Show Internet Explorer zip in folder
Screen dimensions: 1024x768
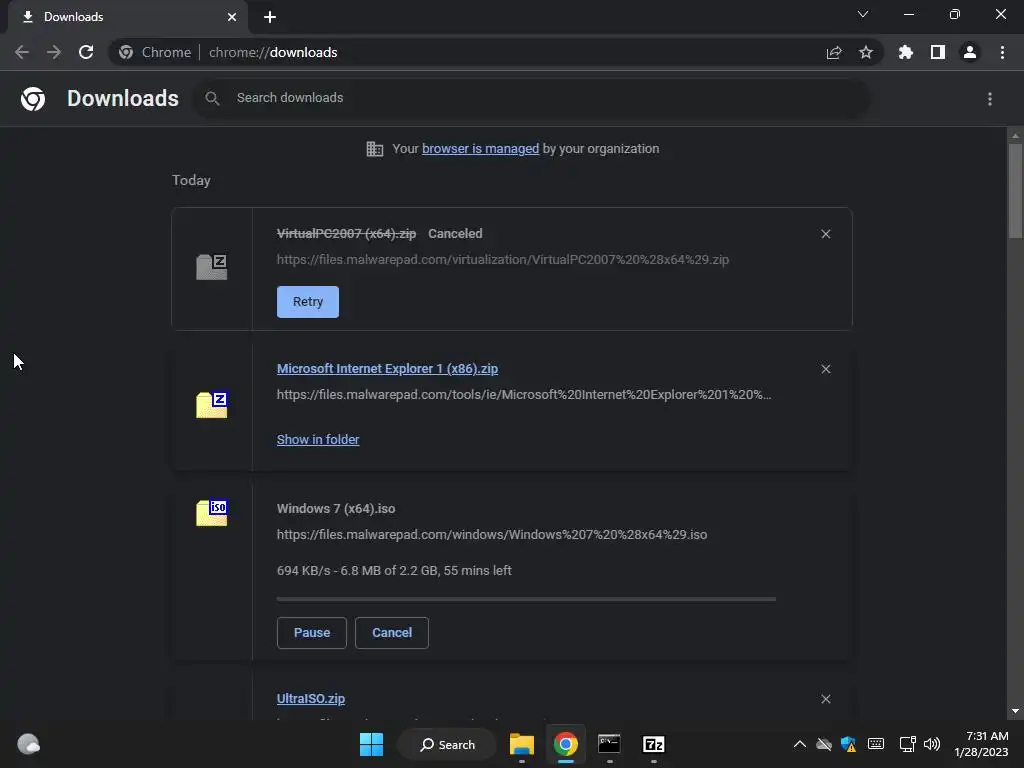tap(318, 440)
